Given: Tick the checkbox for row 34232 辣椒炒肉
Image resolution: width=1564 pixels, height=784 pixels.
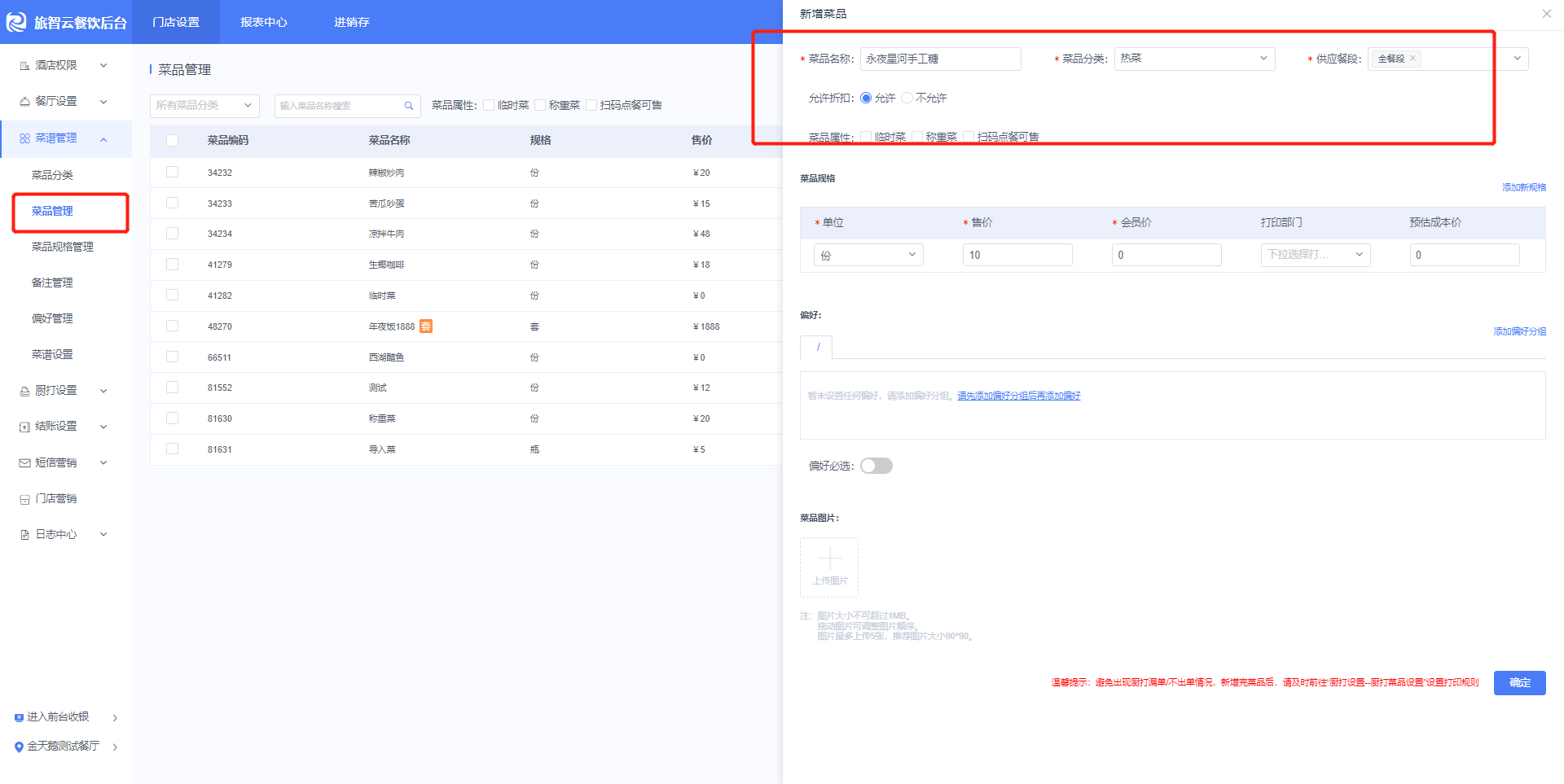Looking at the screenshot, I should pos(172,172).
